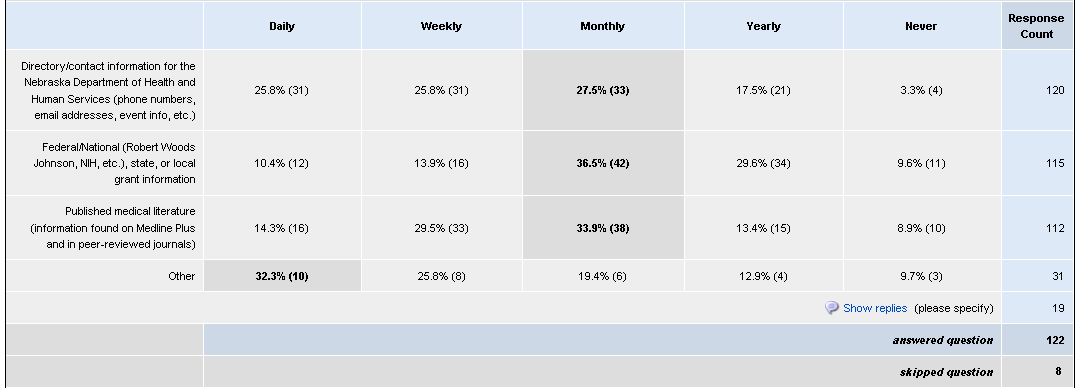
Task: Select the highlighted 36.5% (42) cell
Action: (603, 163)
